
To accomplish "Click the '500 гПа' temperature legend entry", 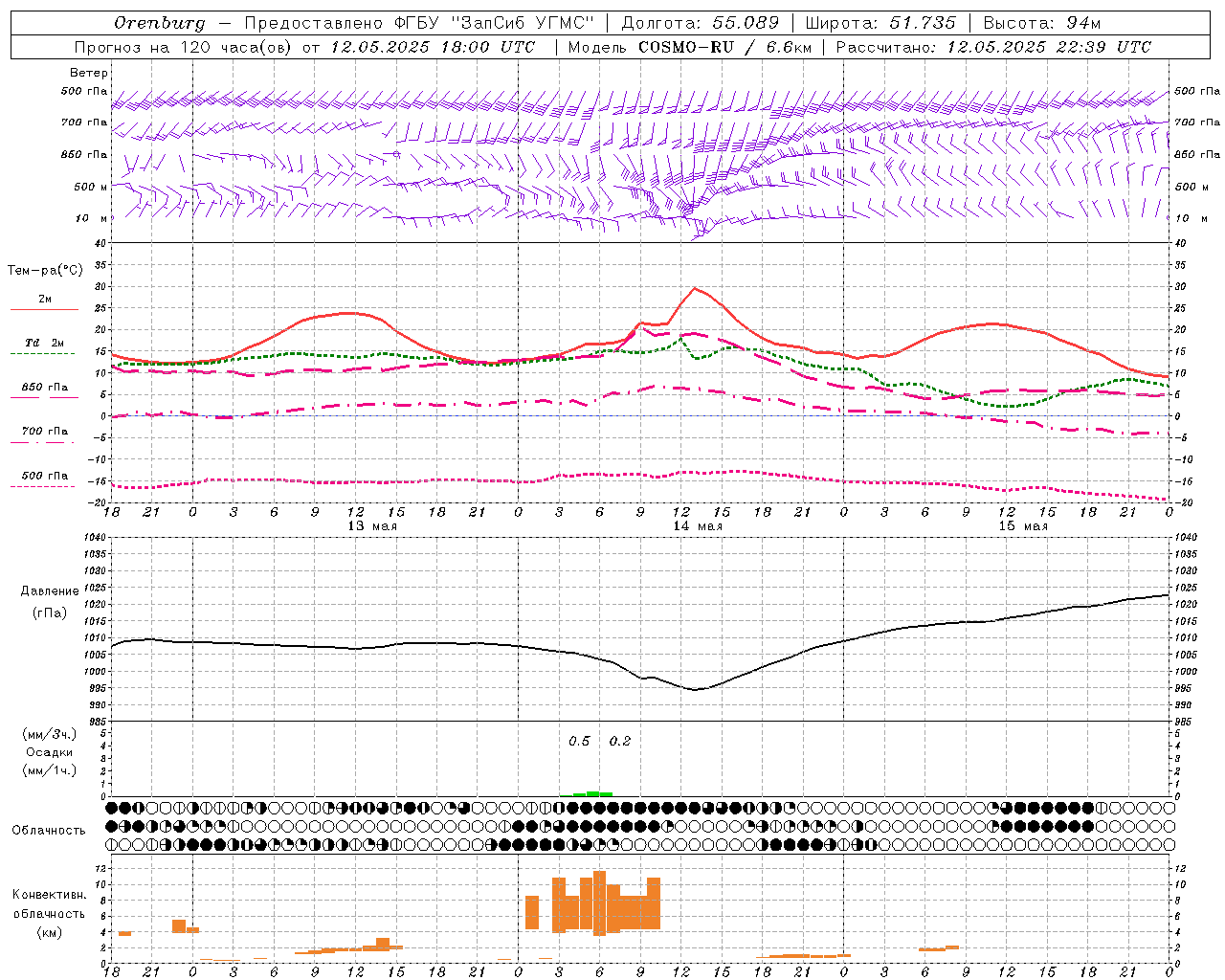I will tap(45, 475).
